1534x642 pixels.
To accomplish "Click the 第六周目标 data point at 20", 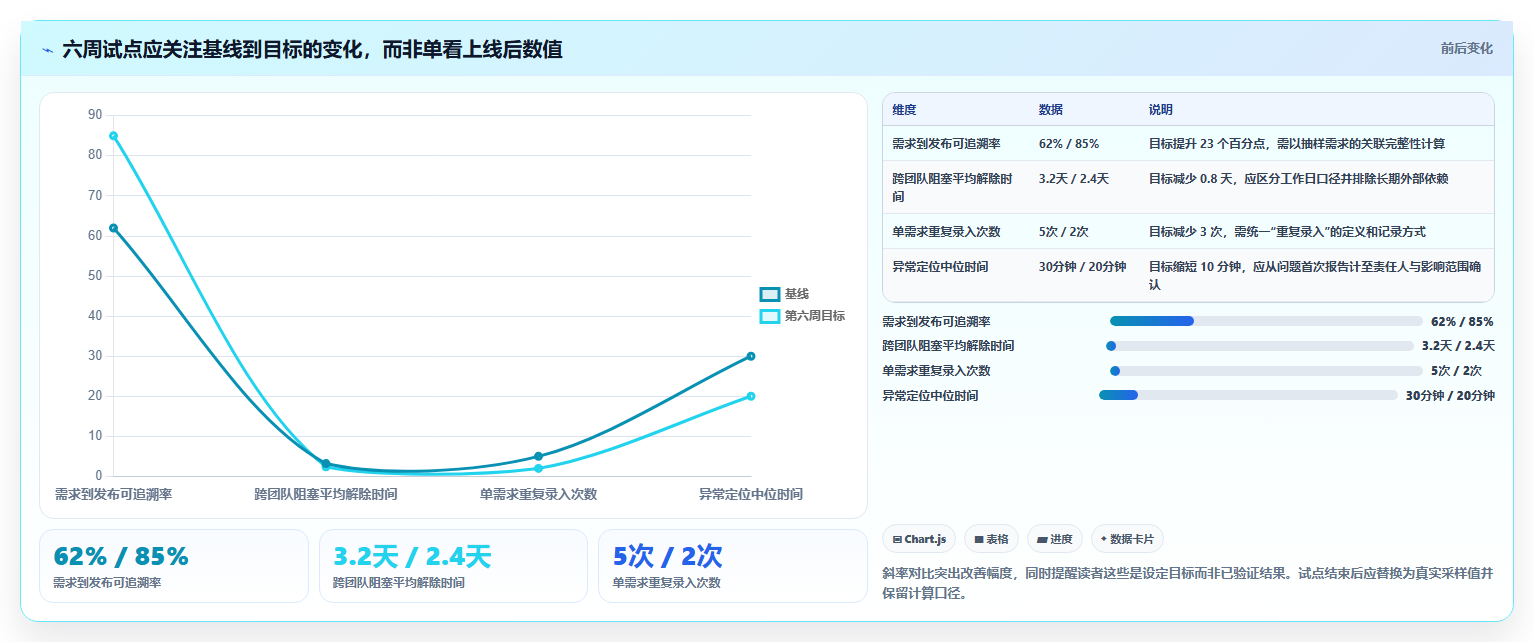I will click(x=751, y=396).
